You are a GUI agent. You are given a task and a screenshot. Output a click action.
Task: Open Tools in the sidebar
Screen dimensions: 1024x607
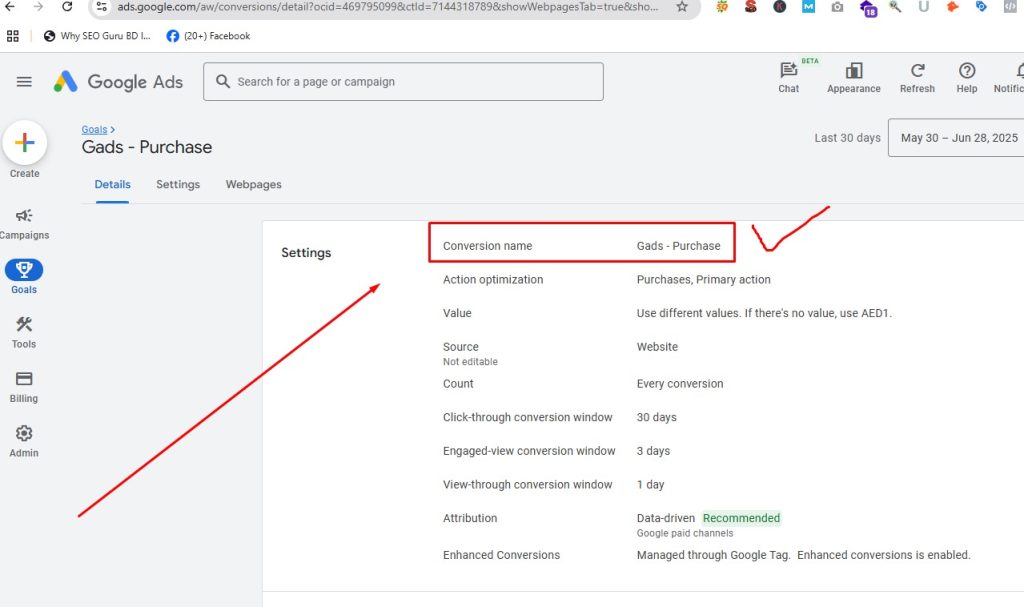(x=24, y=325)
